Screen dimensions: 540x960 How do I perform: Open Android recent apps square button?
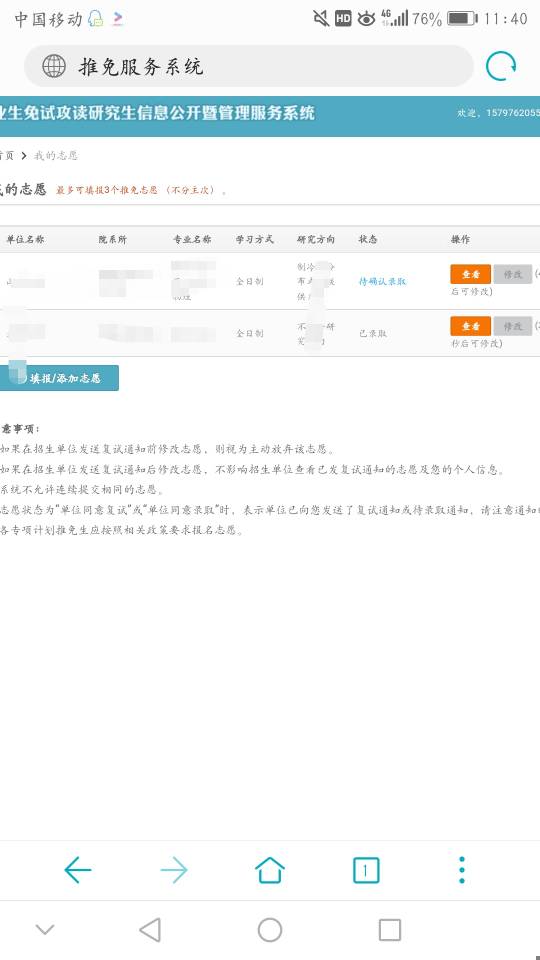389,929
